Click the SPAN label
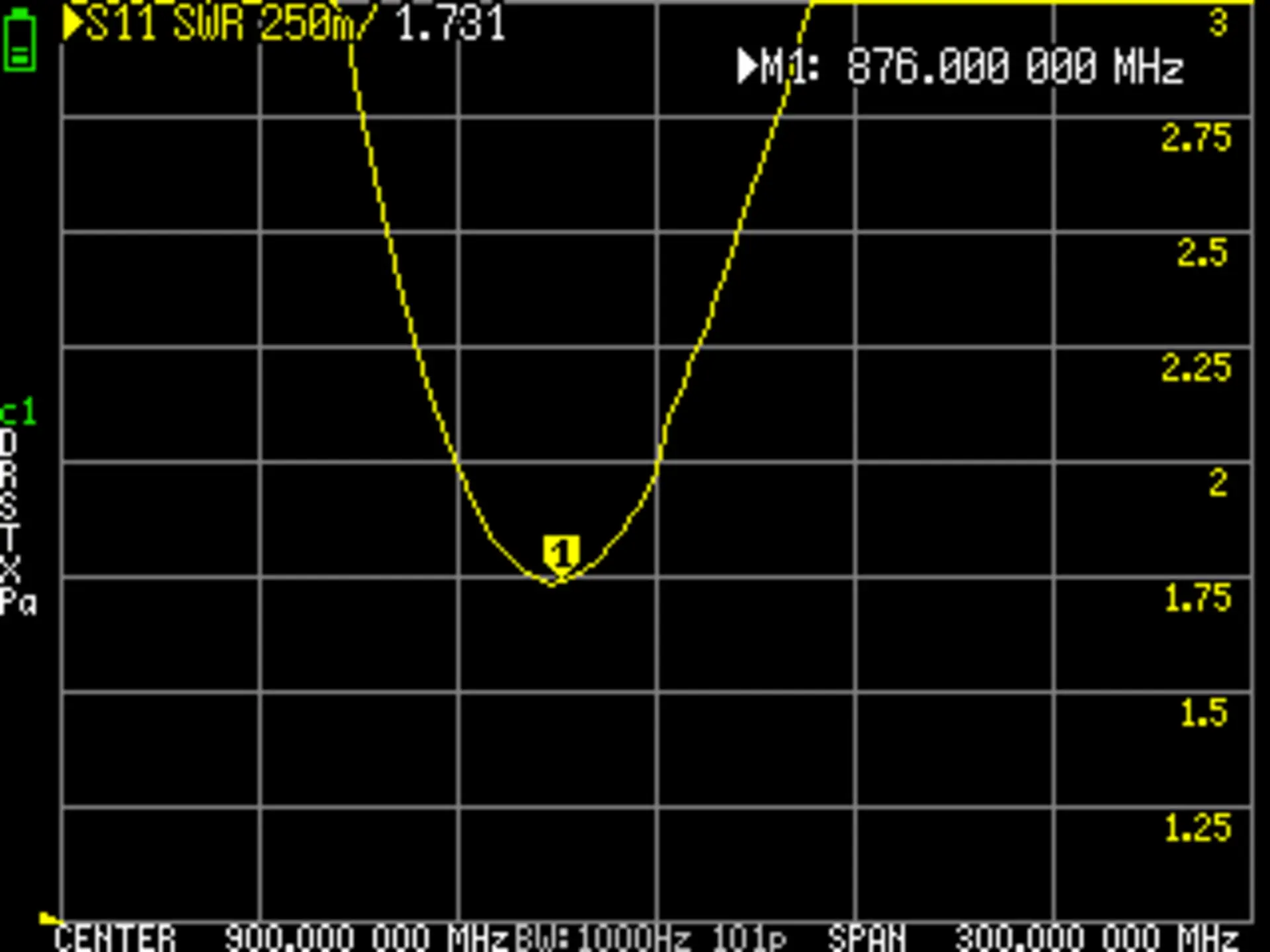This screenshot has height=952, width=1270. tap(867, 939)
